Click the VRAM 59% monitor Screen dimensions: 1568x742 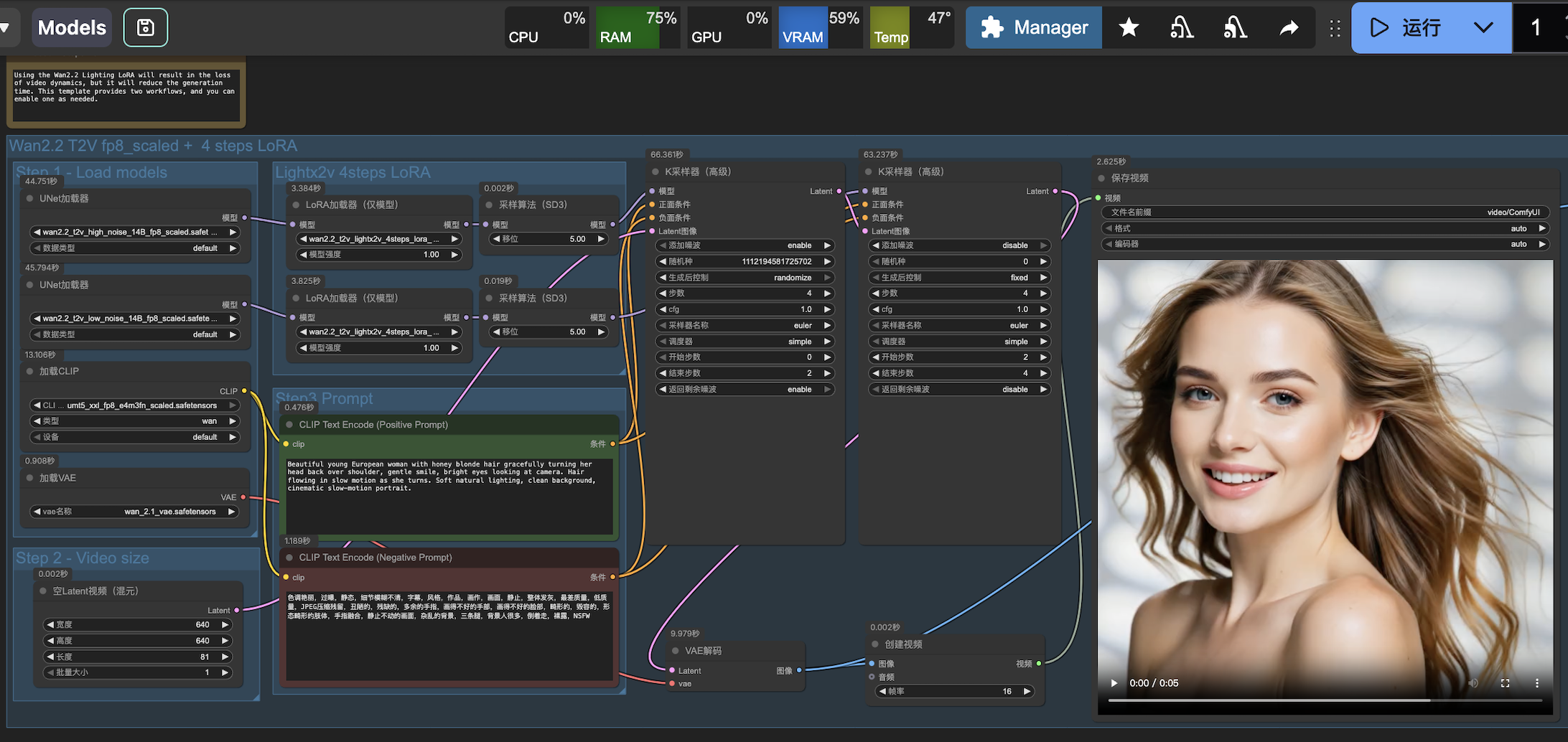click(821, 28)
